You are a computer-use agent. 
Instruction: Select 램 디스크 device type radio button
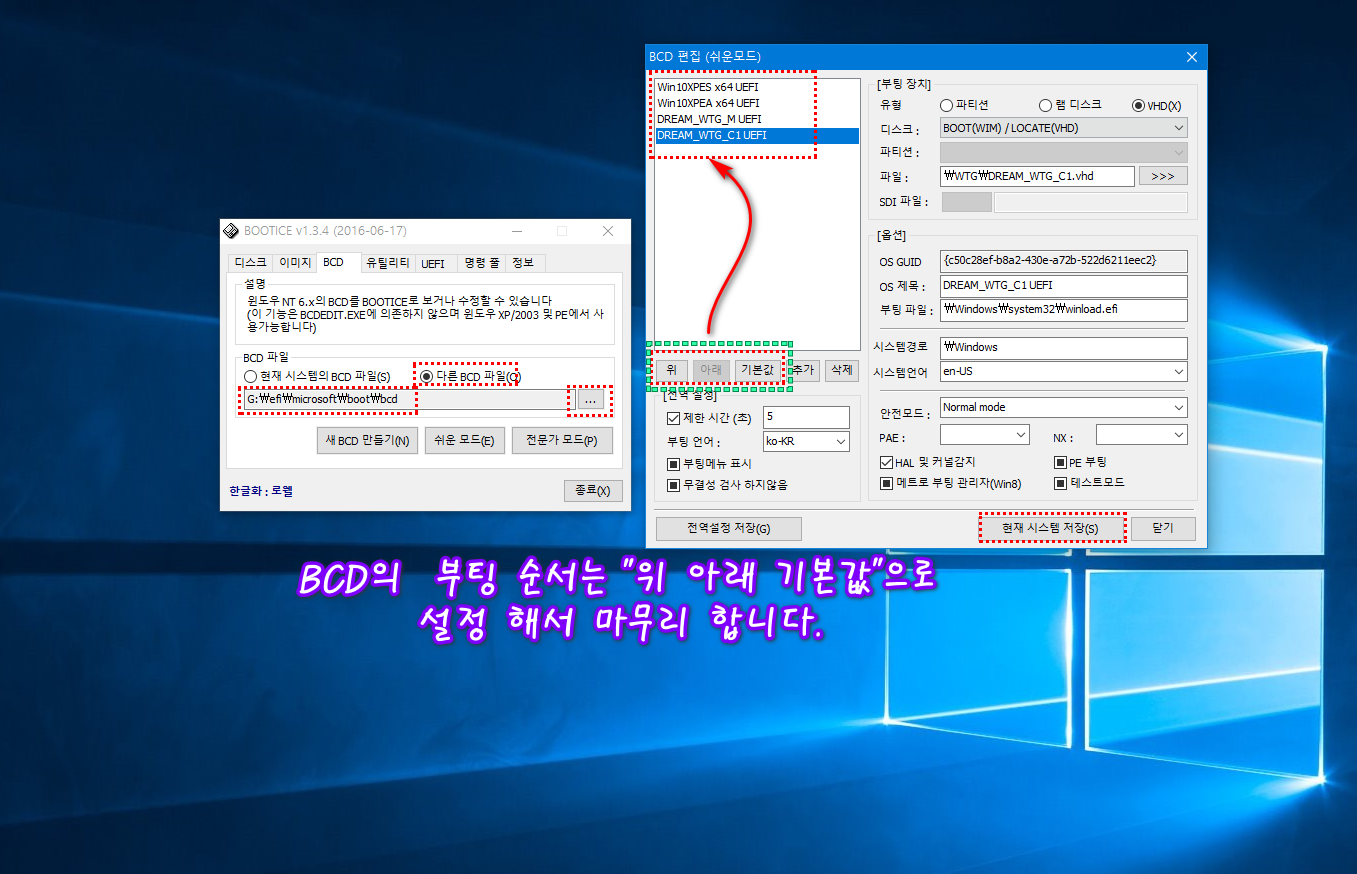pyautogui.click(x=1070, y=105)
